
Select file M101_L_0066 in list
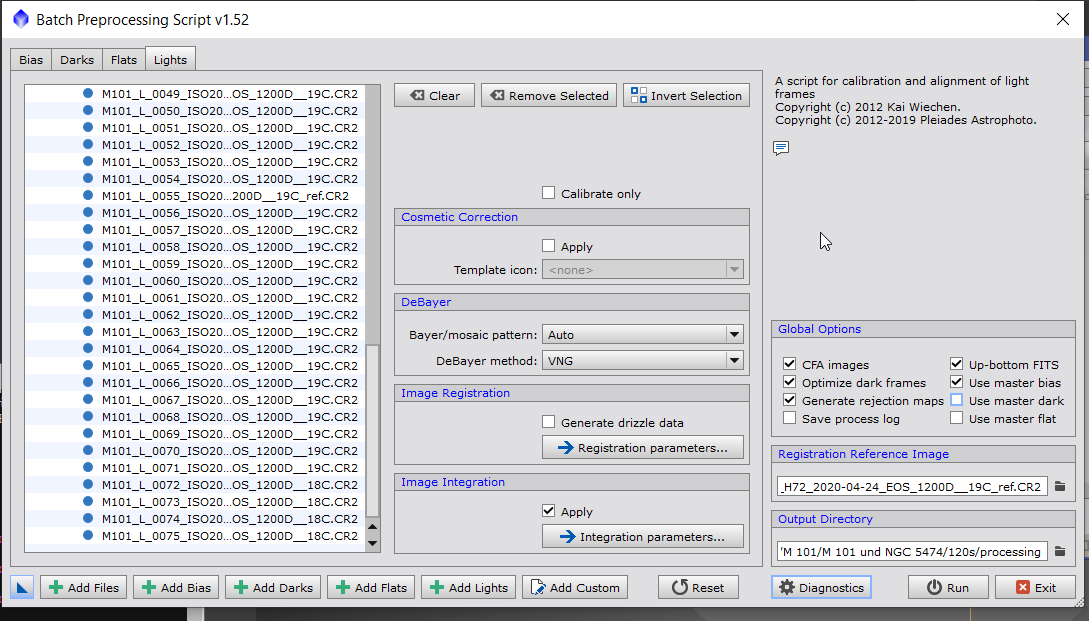click(x=194, y=382)
